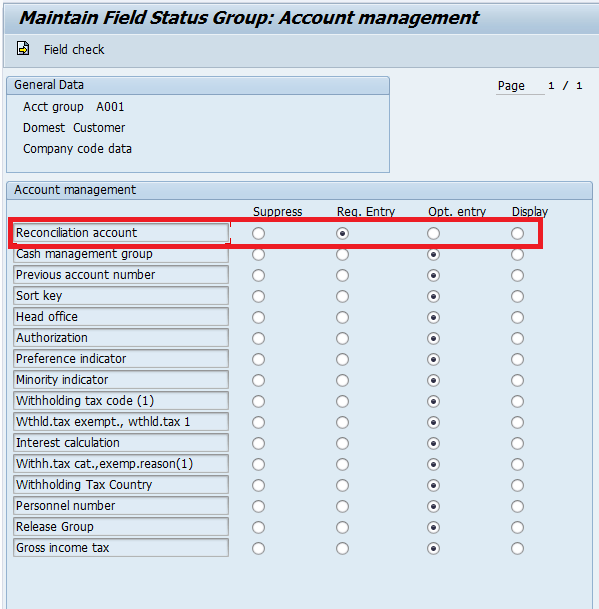The height and width of the screenshot is (609, 599).
Task: Make Withh.tax cat.,exemp.reason(1) required entry
Action: coord(342,464)
